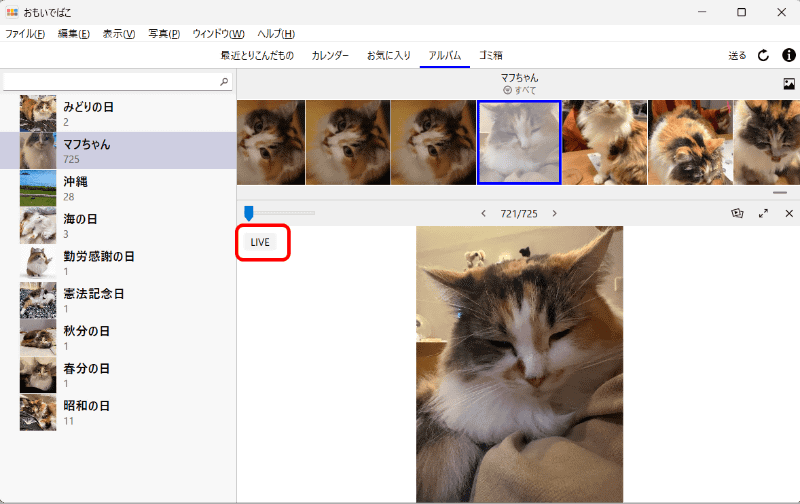Click the 721/725 photo counter
Image resolution: width=800 pixels, height=504 pixels.
click(x=519, y=214)
